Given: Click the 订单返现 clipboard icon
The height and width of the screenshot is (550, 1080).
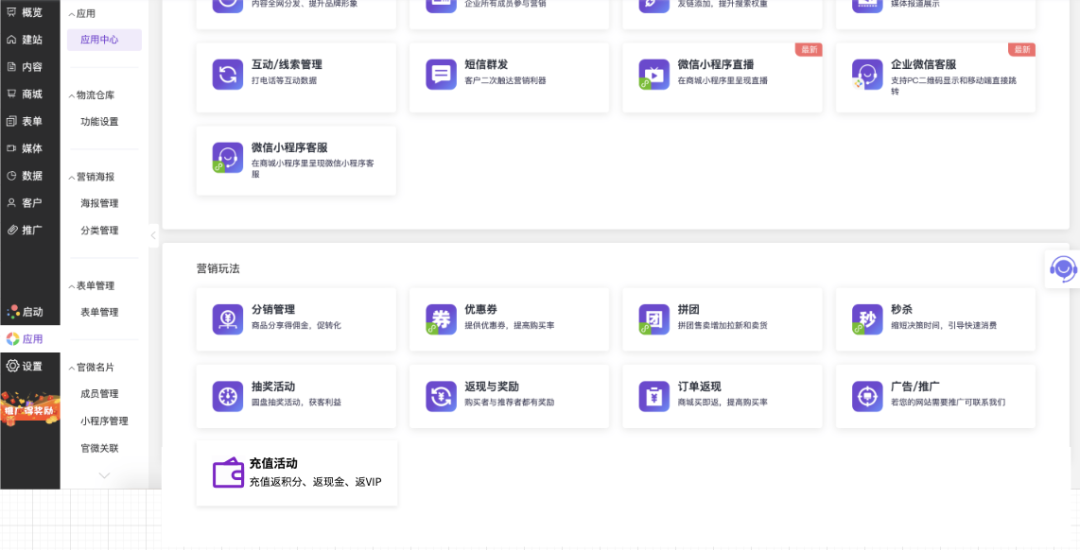Looking at the screenshot, I should 654,395.
